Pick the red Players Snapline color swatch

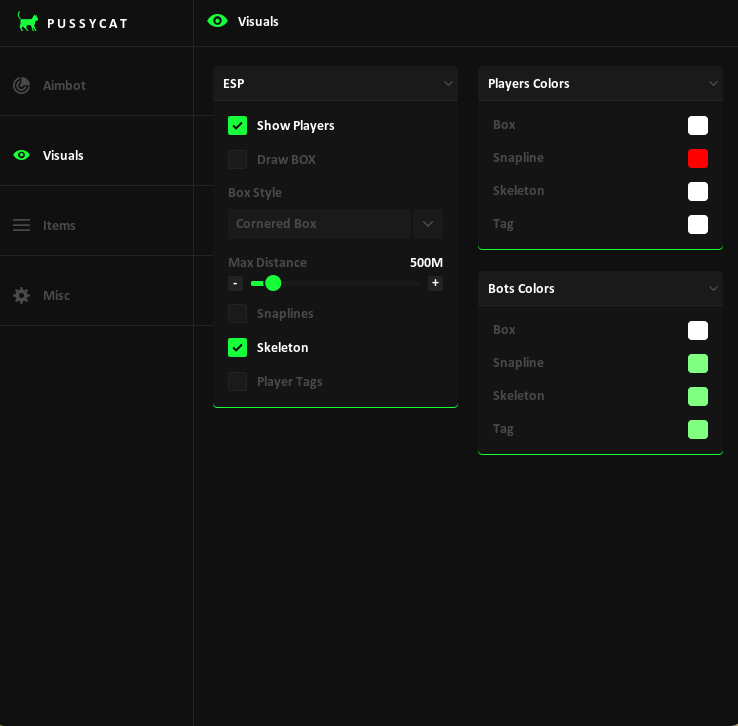[x=698, y=158]
